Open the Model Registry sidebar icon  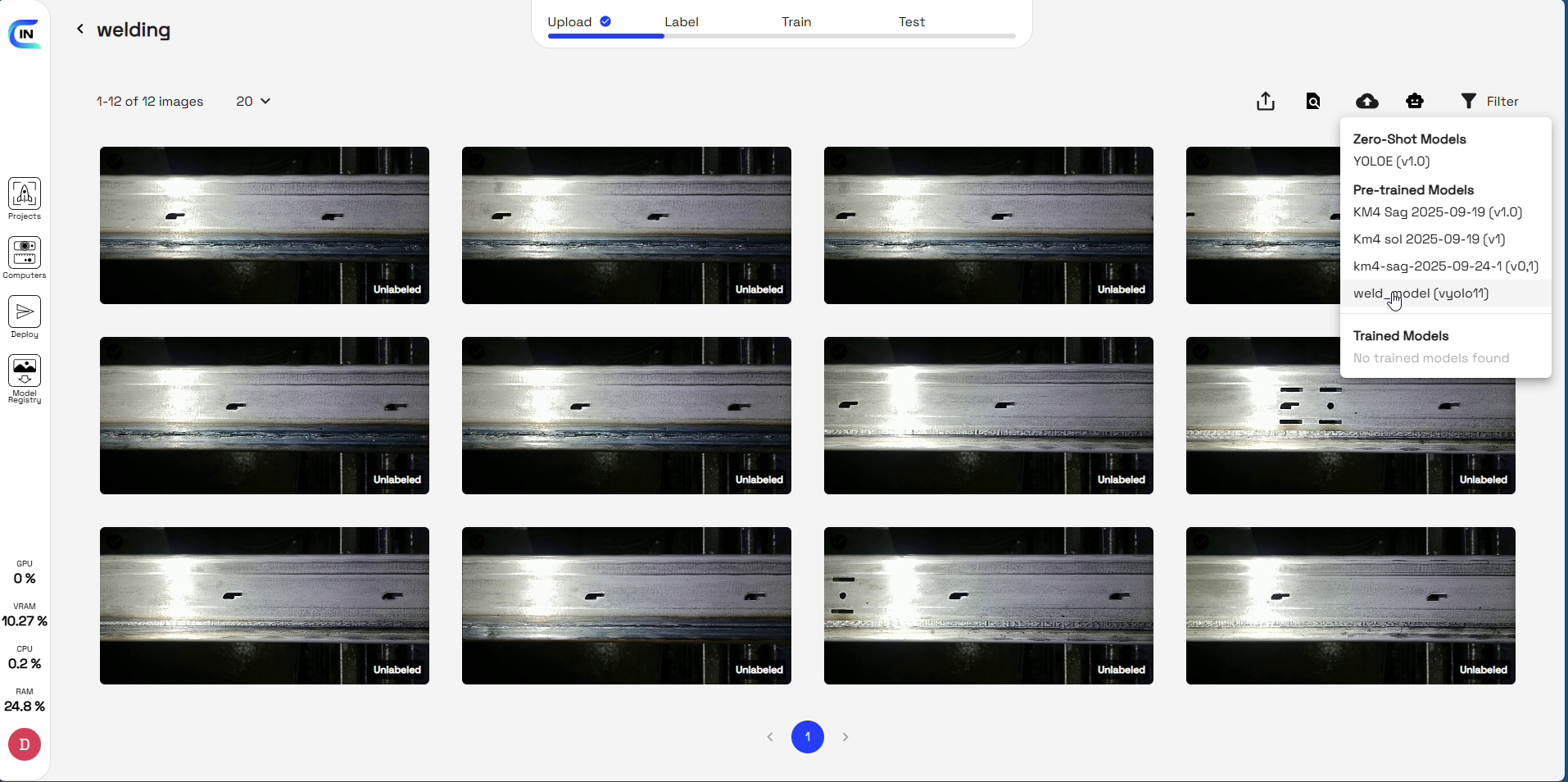[25, 372]
